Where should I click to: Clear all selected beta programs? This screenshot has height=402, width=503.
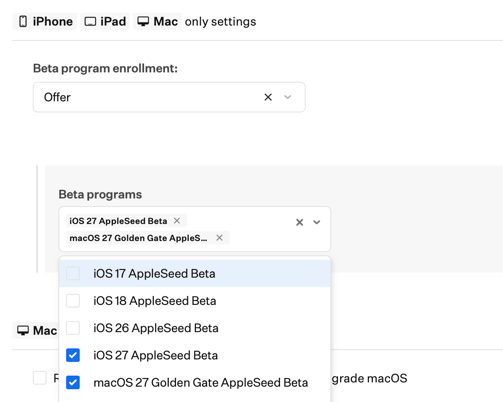[300, 222]
